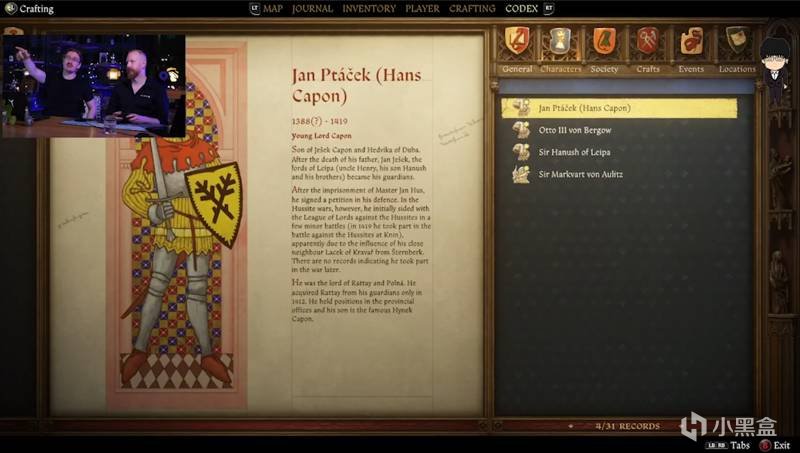Image resolution: width=800 pixels, height=453 pixels.
Task: Click the RT bumper icon beside CODEX
Action: point(548,9)
